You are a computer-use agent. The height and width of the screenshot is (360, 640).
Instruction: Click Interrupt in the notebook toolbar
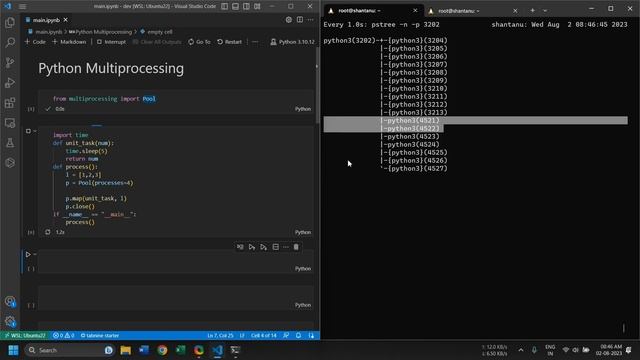[x=111, y=42]
